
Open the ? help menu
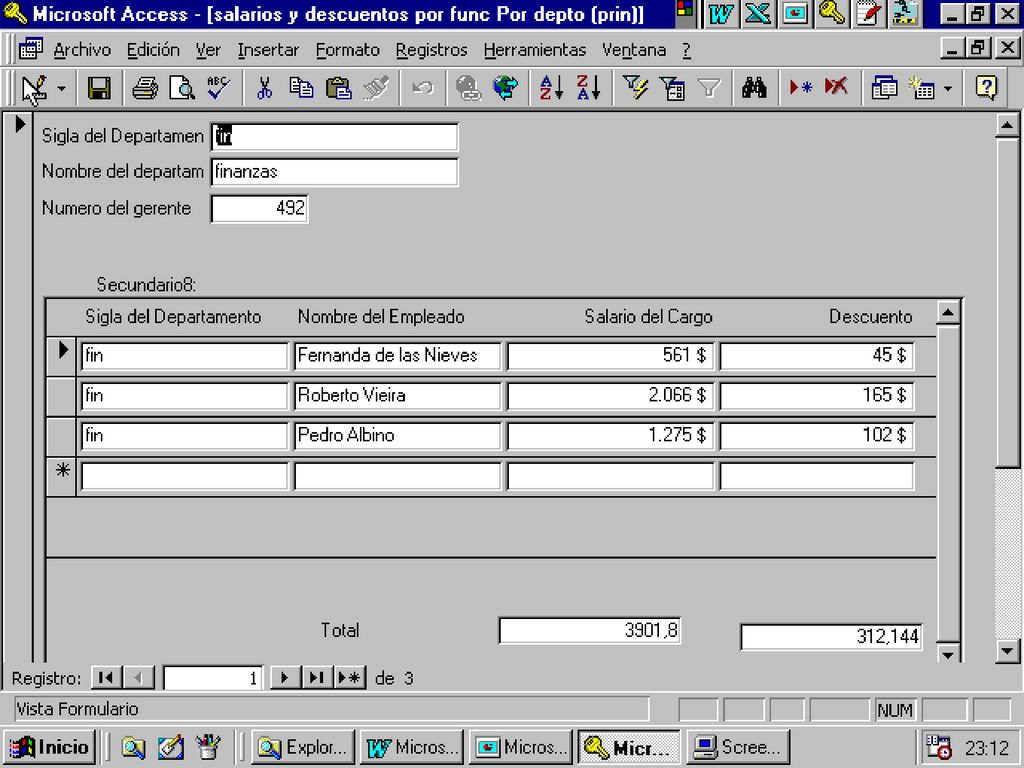686,50
